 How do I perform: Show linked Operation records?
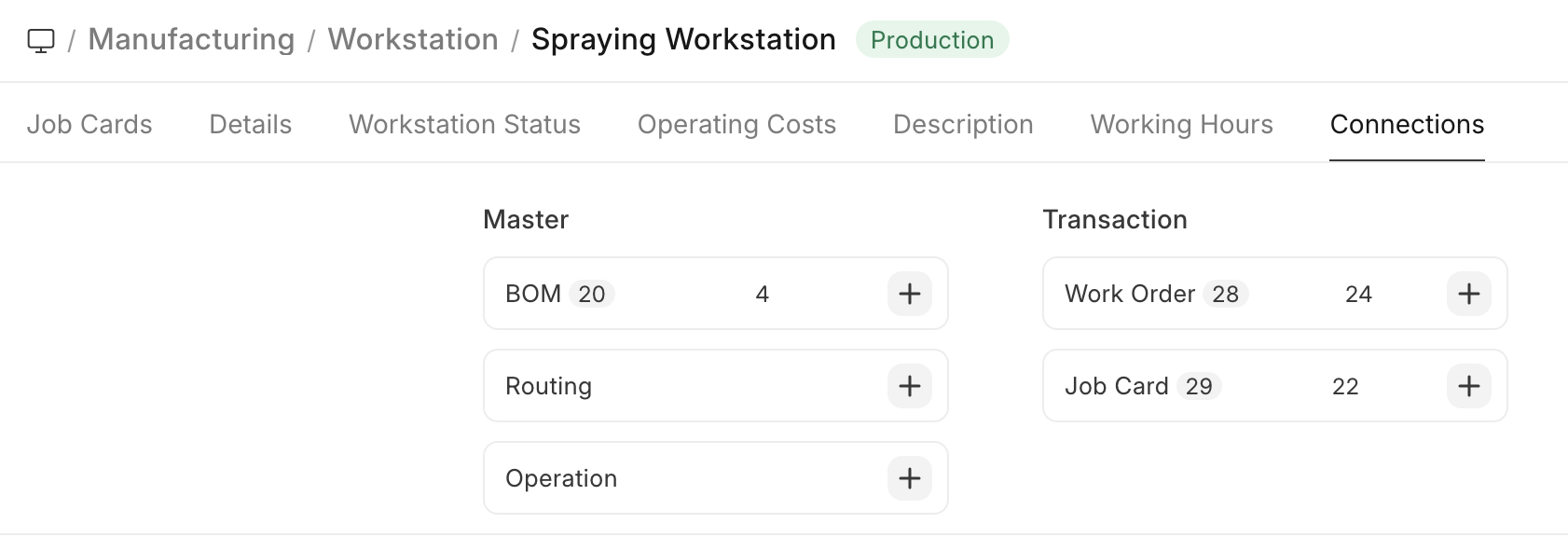tap(561, 478)
